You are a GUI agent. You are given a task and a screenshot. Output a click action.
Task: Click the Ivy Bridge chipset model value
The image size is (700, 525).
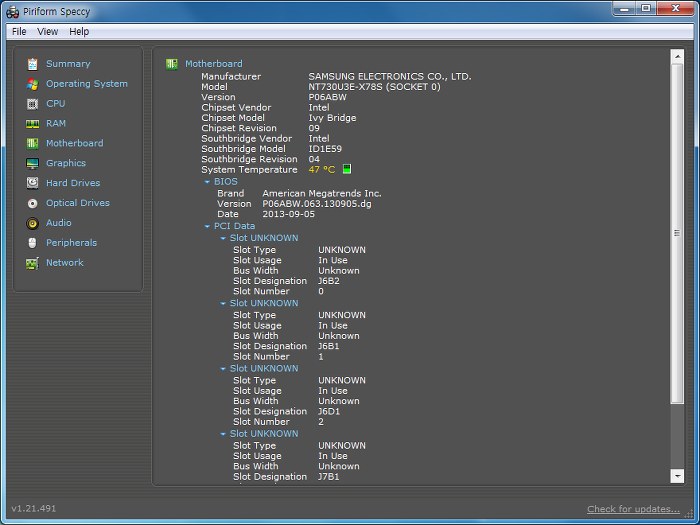point(332,118)
